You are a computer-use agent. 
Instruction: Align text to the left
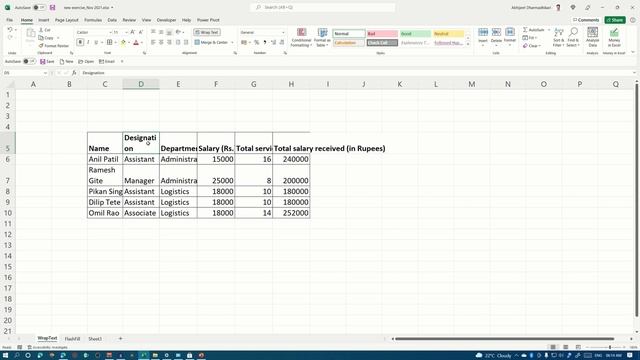tap(153, 42)
